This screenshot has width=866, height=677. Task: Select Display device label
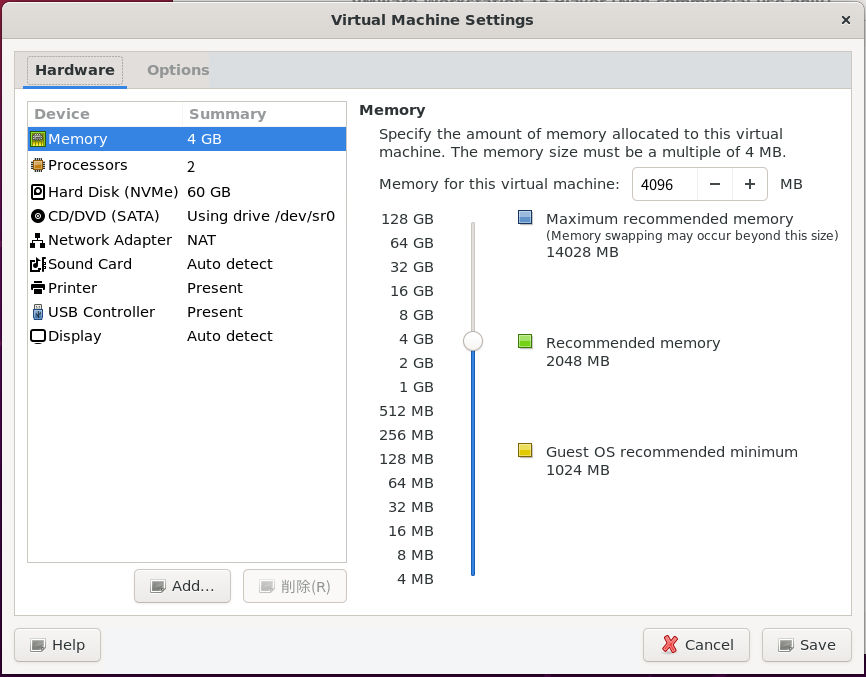[x=75, y=336]
